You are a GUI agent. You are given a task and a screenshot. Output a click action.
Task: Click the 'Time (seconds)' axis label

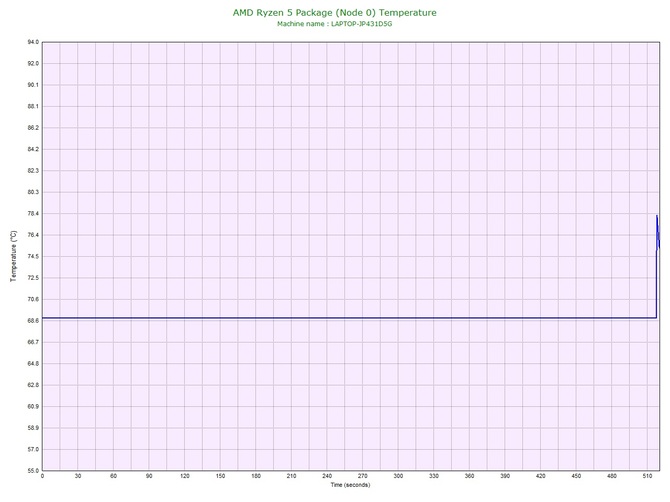coord(350,485)
